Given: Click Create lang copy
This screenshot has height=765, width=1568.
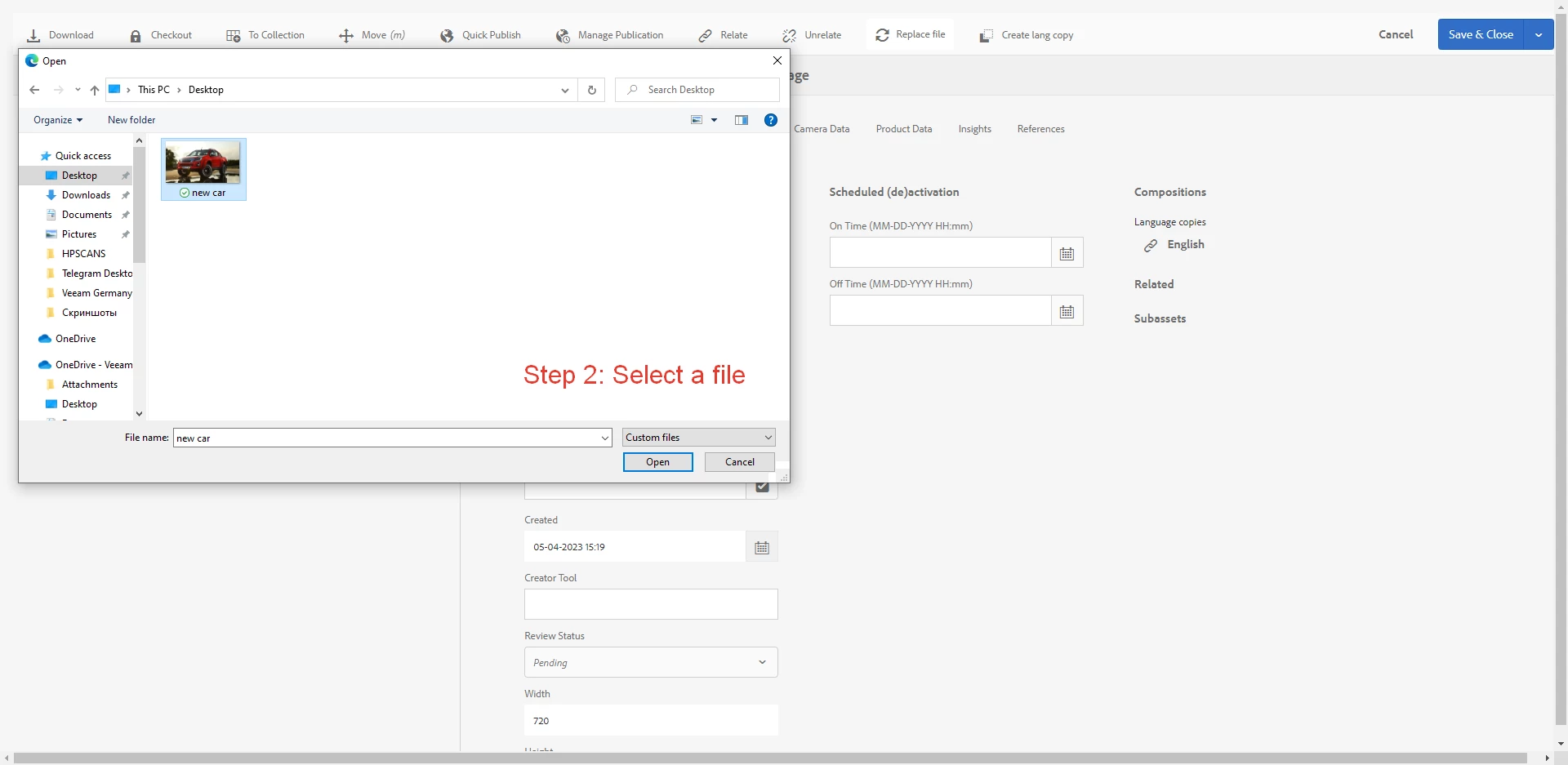Looking at the screenshot, I should pos(1027,35).
